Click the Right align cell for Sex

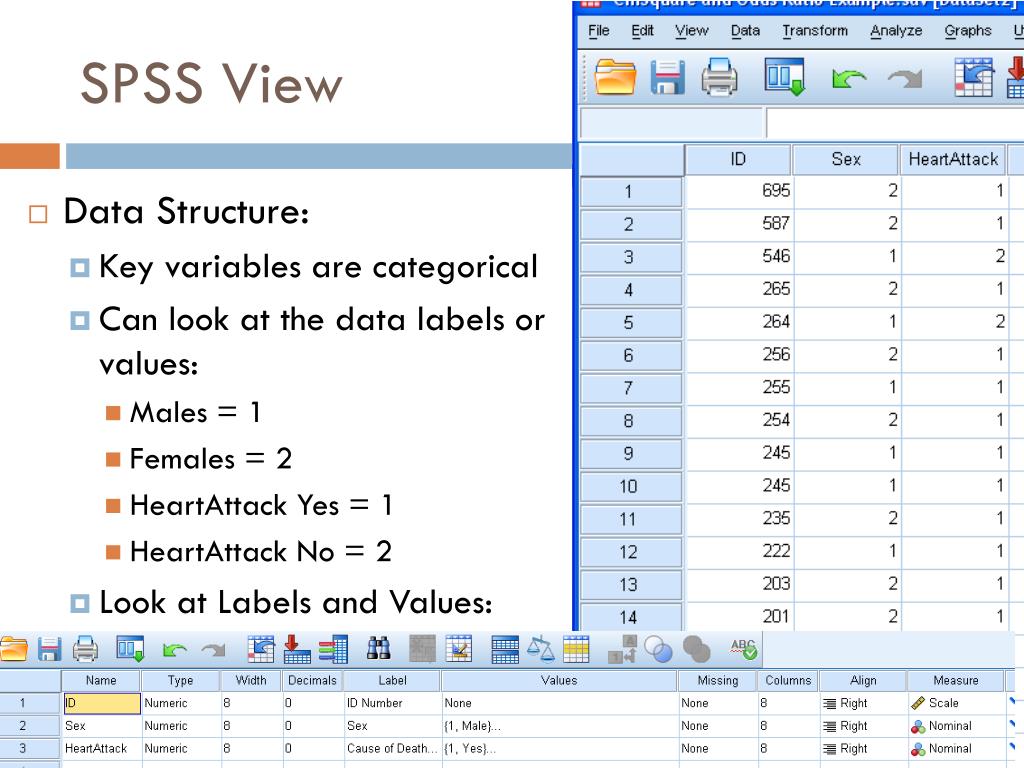pos(863,726)
